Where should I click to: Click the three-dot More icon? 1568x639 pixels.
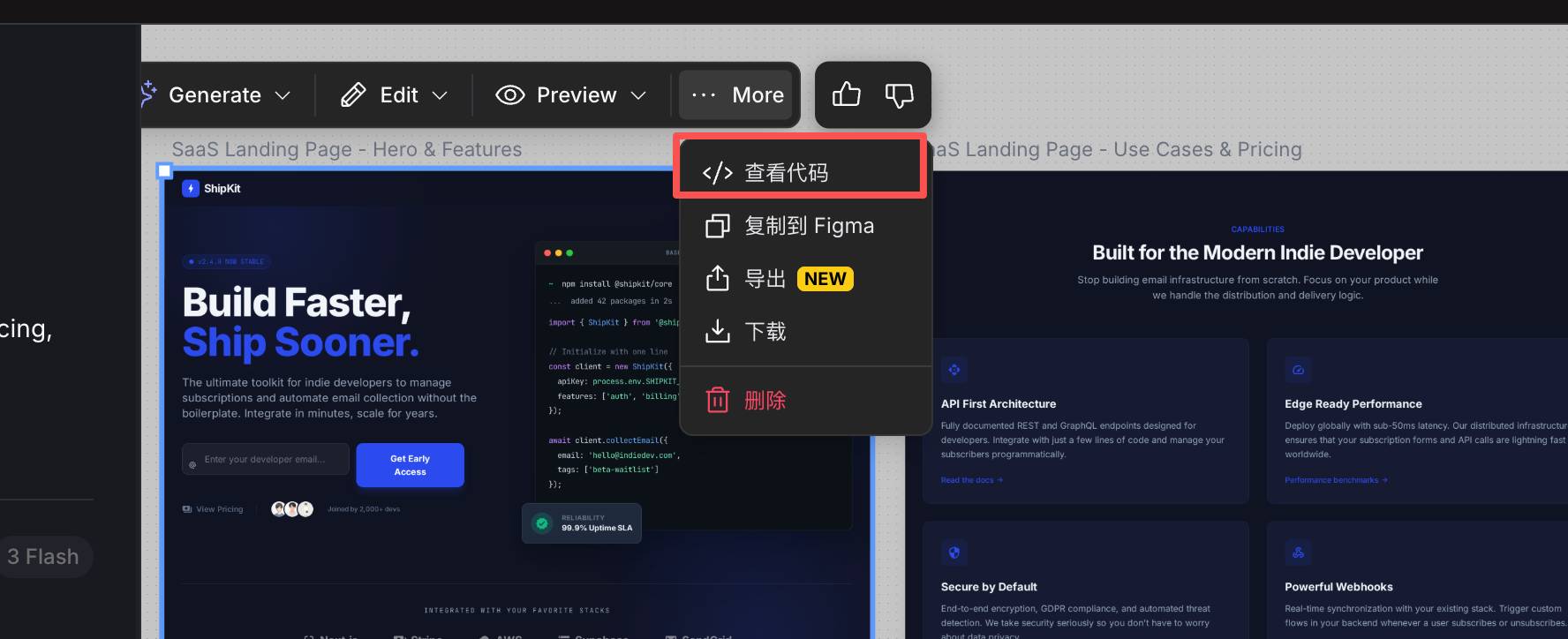point(704,94)
